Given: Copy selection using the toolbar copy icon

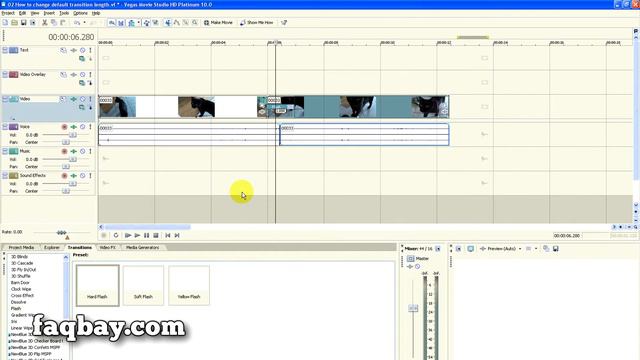Looking at the screenshot, I should pos(54,23).
